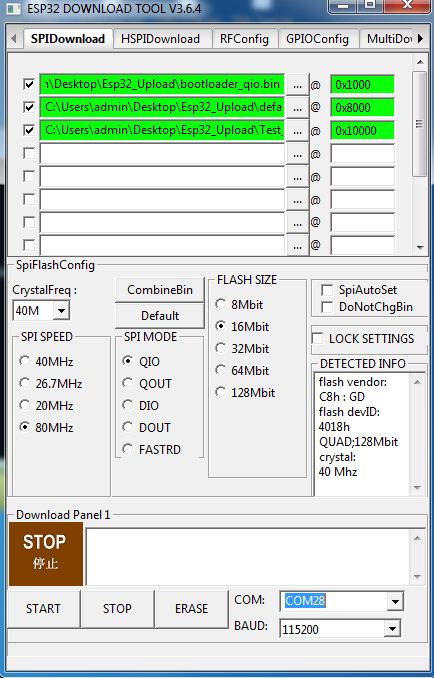Enable the SpiAutoSet checkbox

tap(327, 290)
